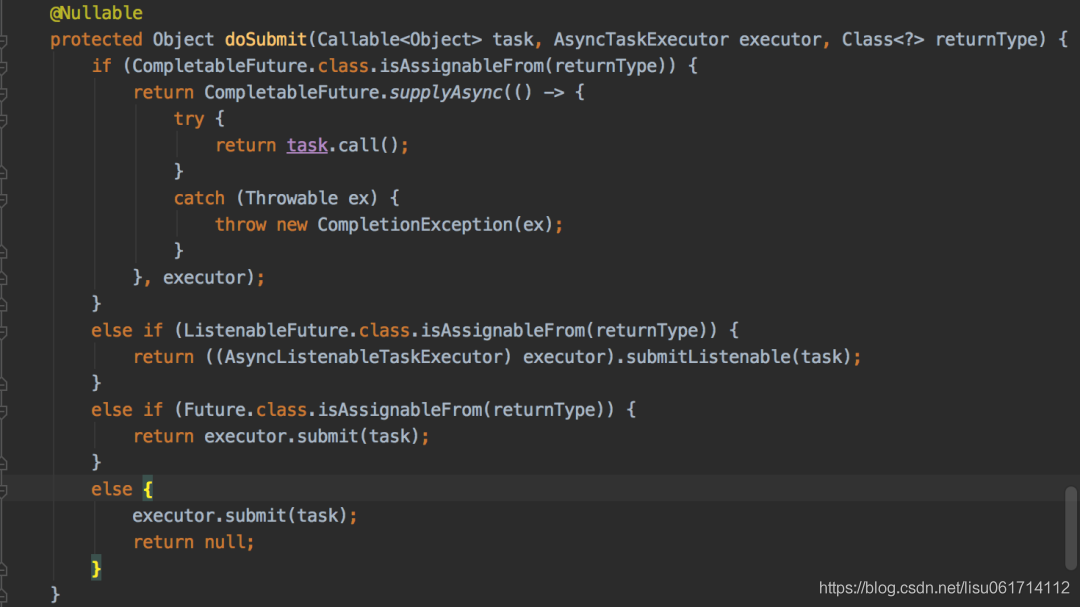Click 'returnType' parameter in the method signature

[x=986, y=39]
